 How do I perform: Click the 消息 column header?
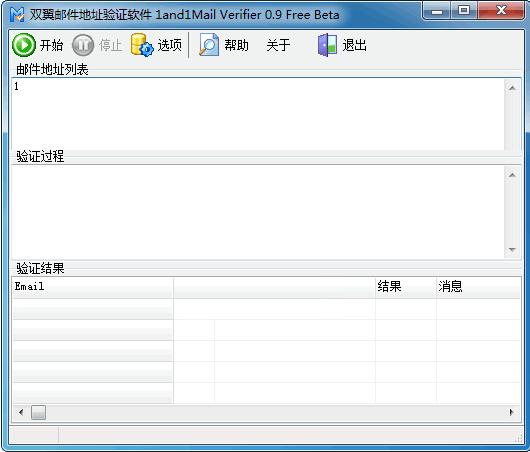(x=478, y=287)
